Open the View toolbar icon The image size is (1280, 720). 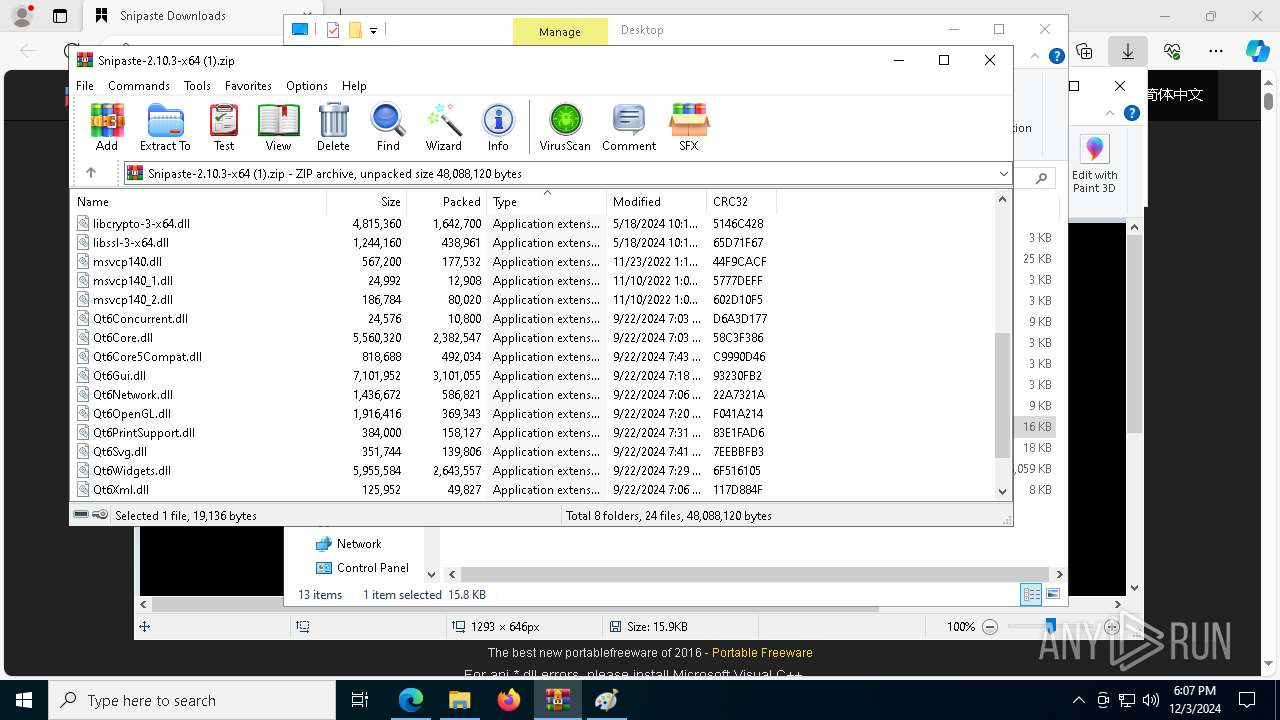coord(278,127)
